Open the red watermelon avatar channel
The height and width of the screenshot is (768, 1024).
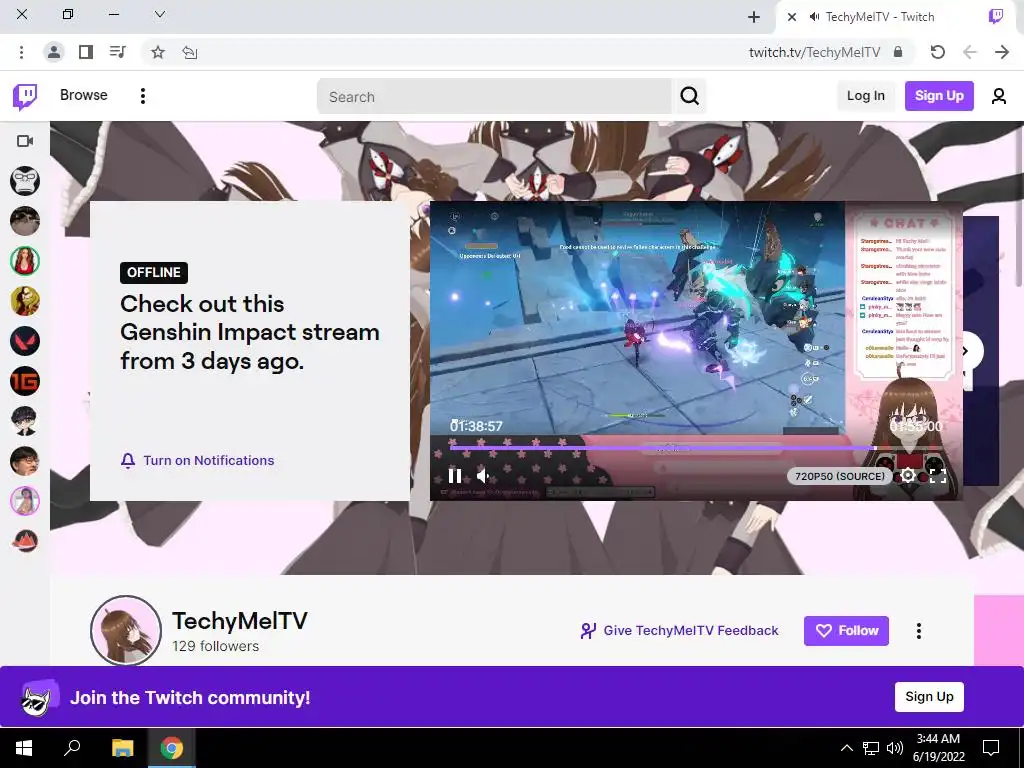pyautogui.click(x=25, y=541)
